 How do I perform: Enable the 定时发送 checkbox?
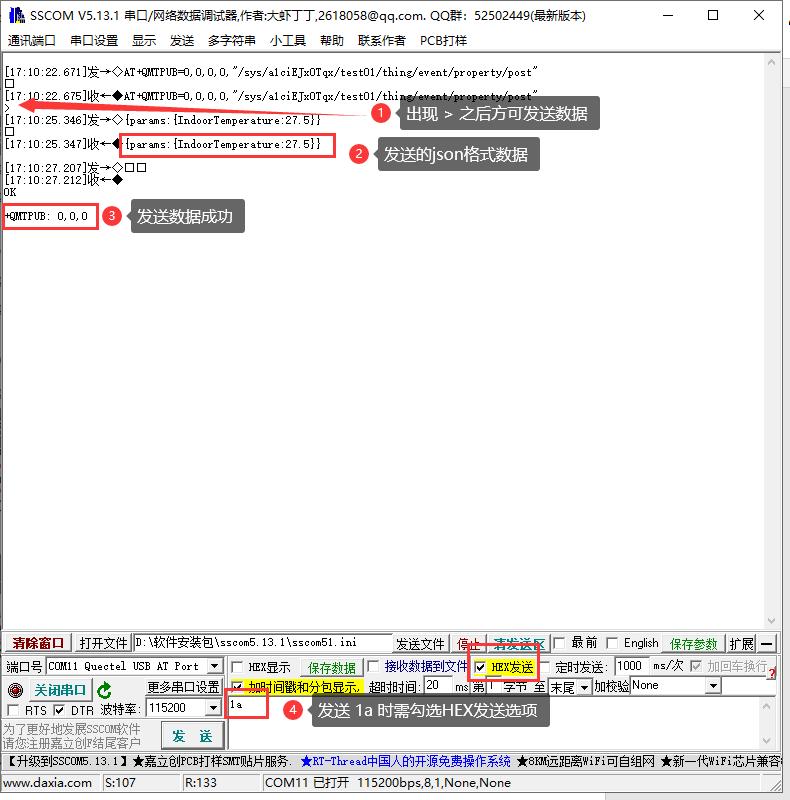click(x=545, y=667)
